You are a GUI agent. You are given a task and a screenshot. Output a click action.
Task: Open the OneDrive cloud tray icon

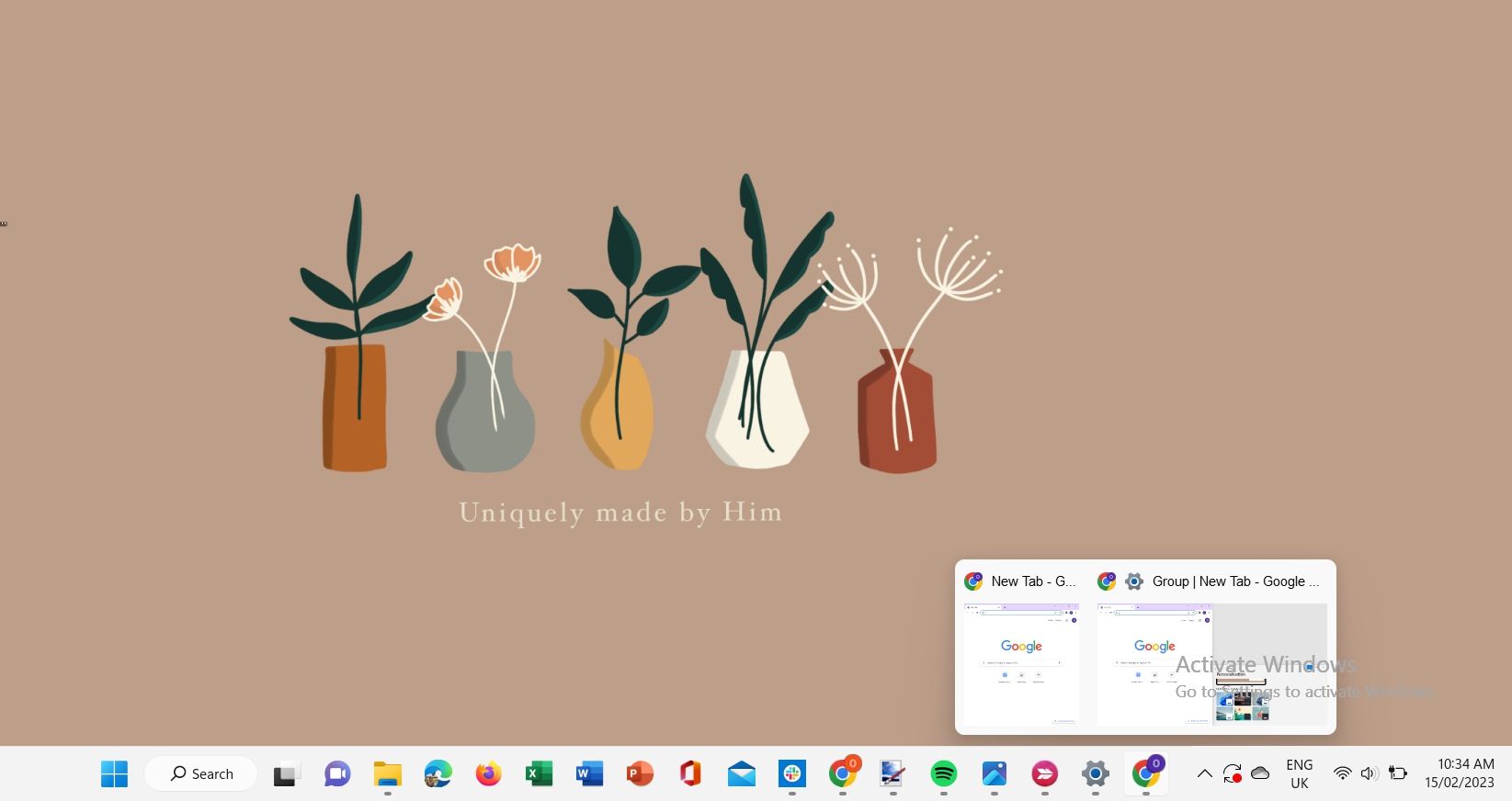(x=1260, y=773)
